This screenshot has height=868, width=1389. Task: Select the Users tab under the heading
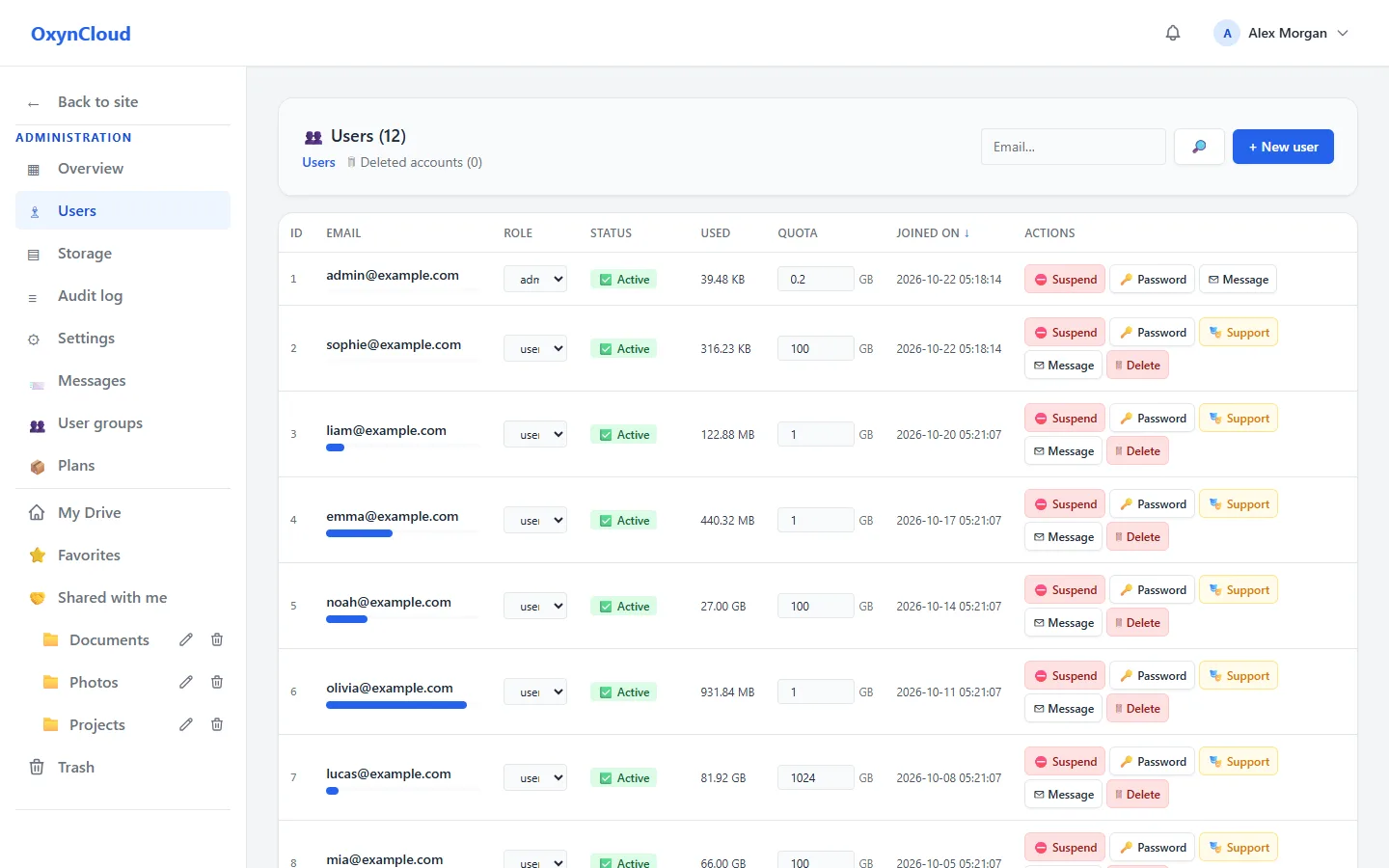point(318,162)
